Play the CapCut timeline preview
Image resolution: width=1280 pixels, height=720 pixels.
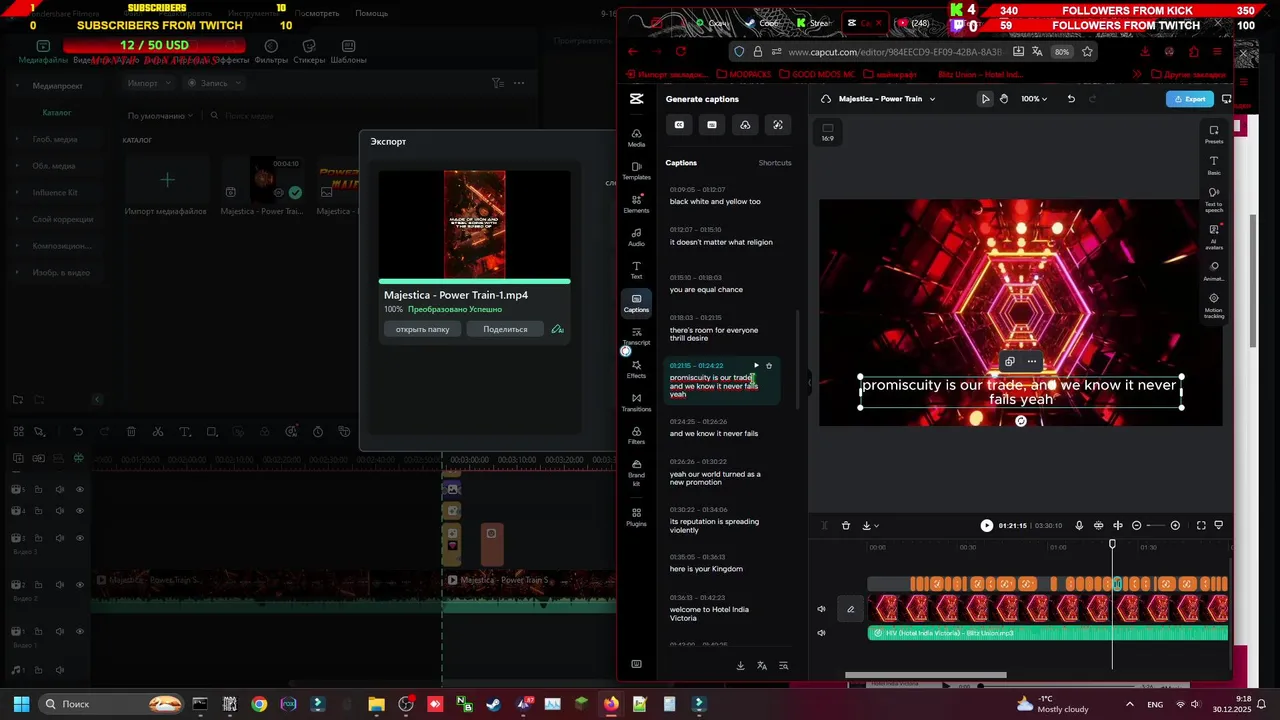point(987,526)
